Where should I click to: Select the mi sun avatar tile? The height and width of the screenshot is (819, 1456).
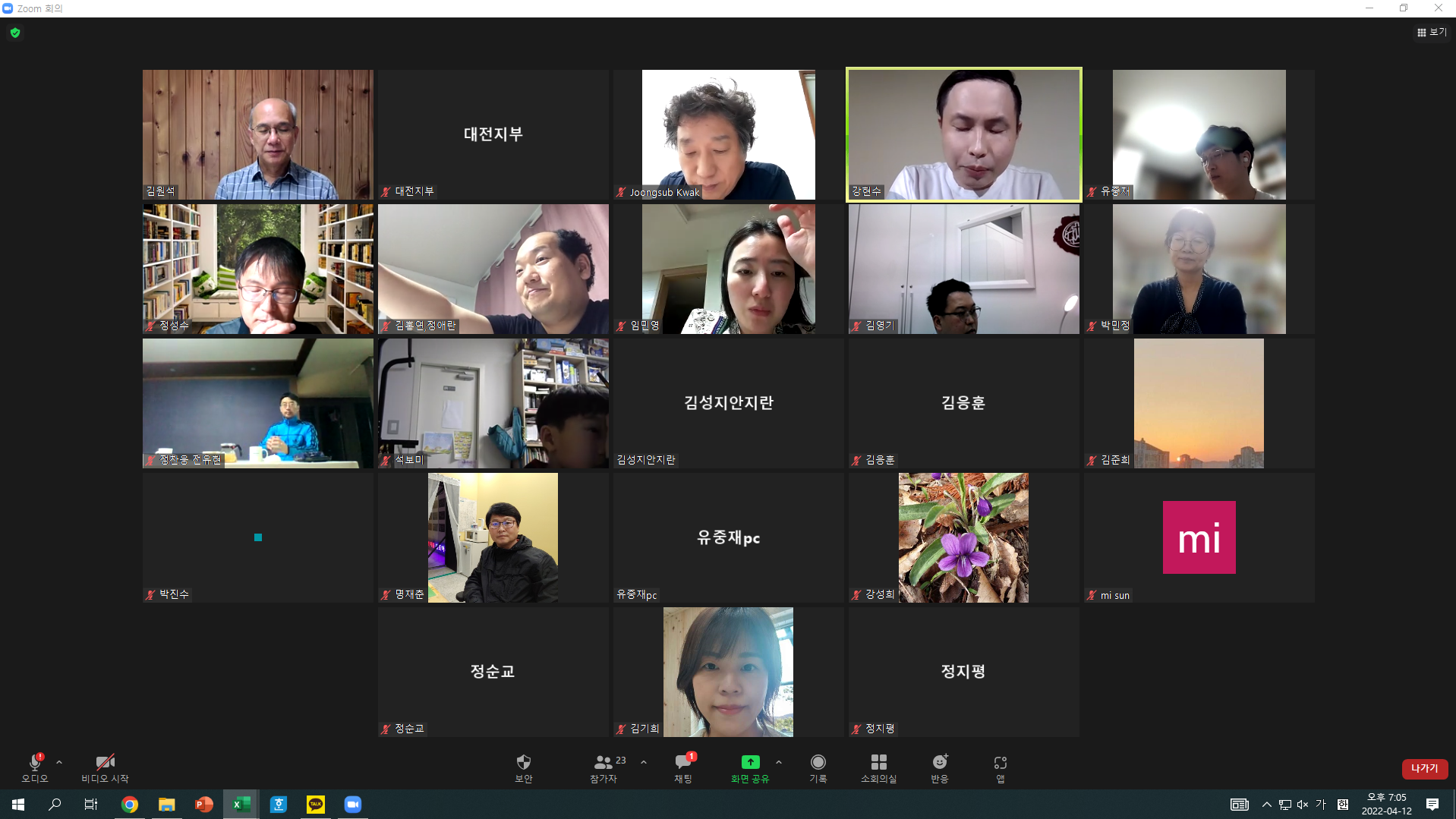tap(1199, 537)
